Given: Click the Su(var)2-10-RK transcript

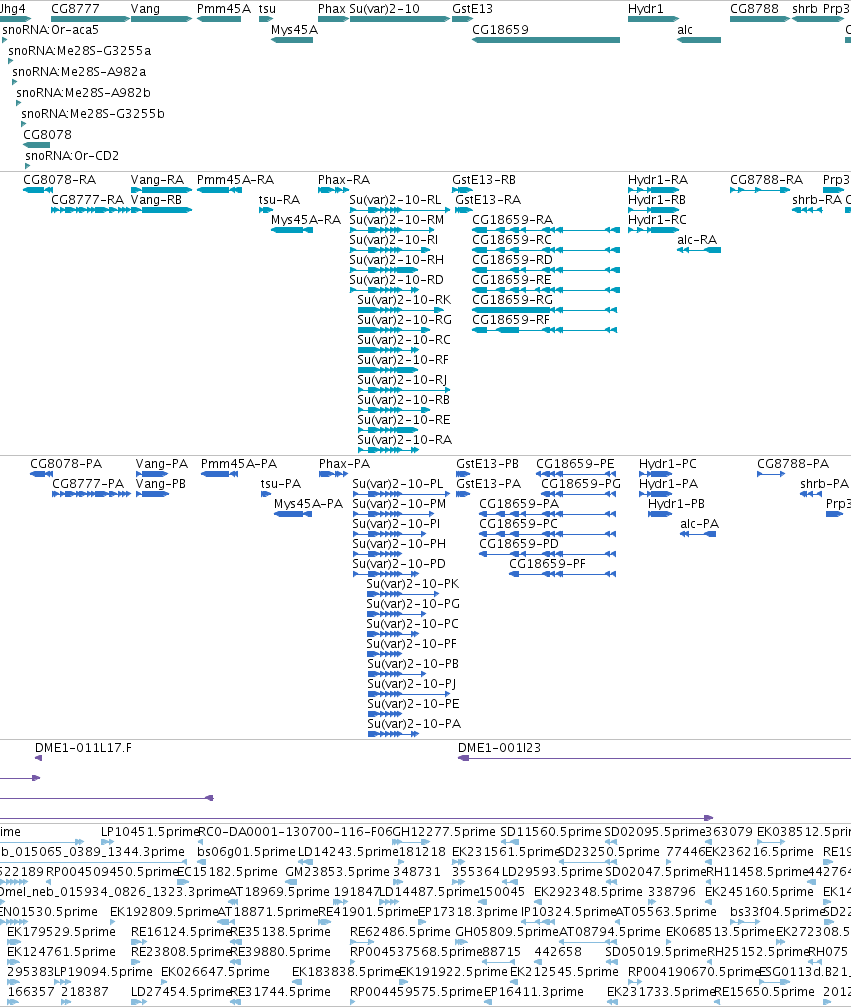Looking at the screenshot, I should click(400, 310).
